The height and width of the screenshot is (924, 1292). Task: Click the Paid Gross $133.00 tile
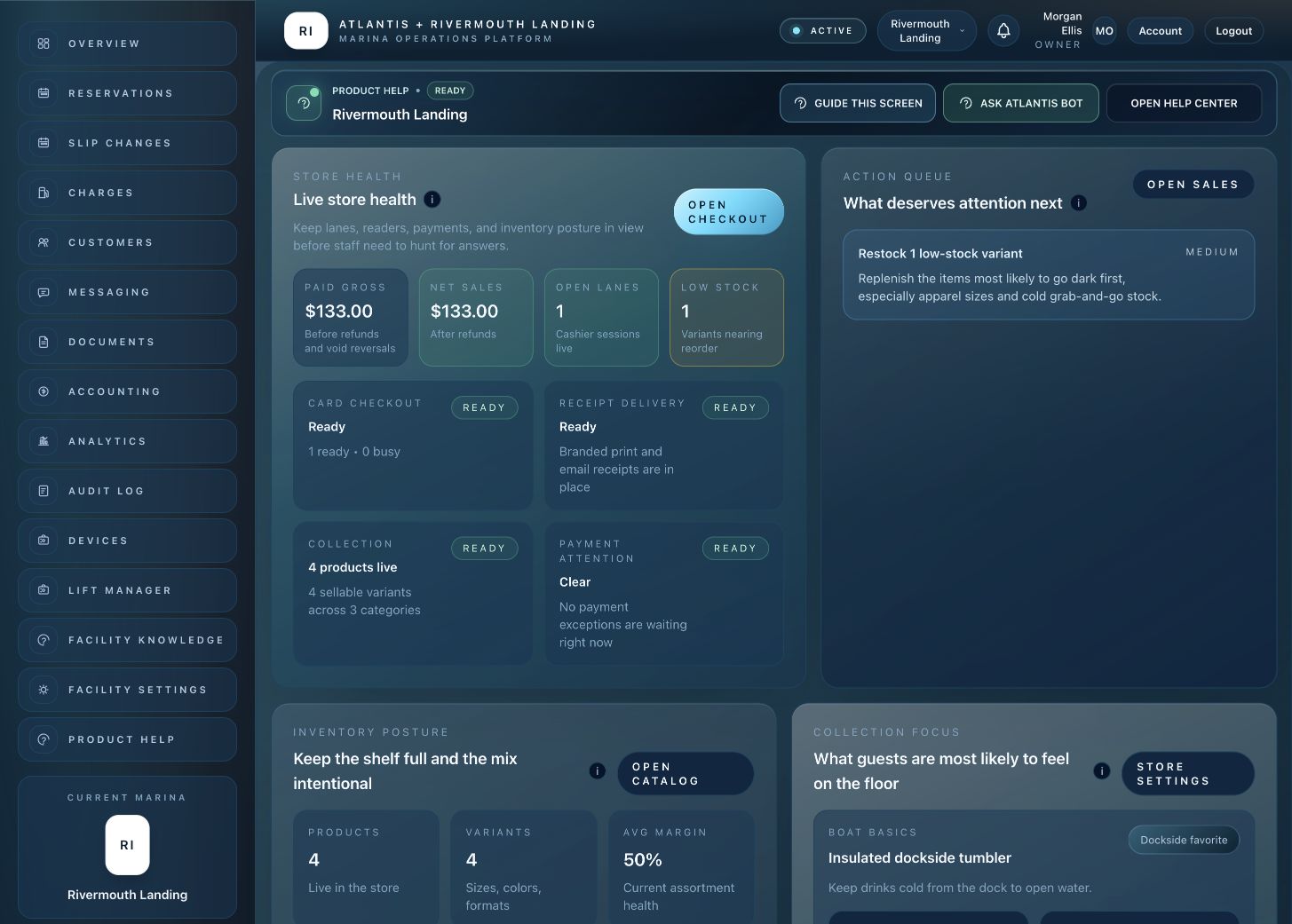[351, 318]
